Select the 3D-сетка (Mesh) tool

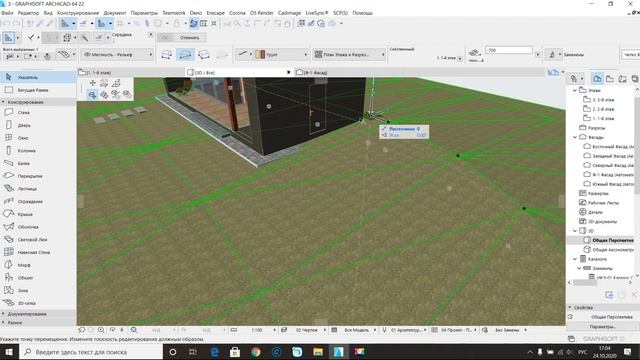38,303
